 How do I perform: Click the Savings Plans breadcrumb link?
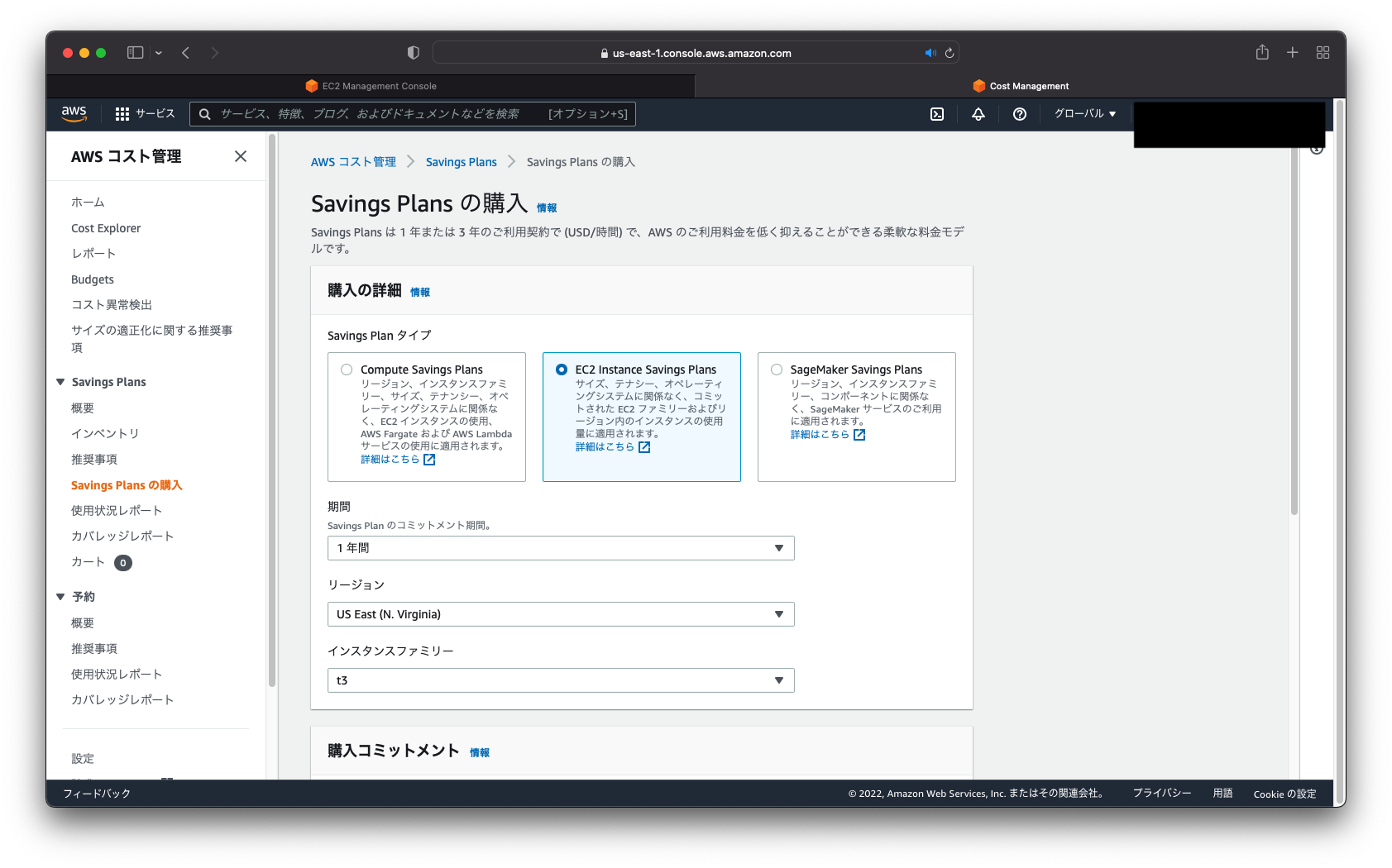(461, 161)
